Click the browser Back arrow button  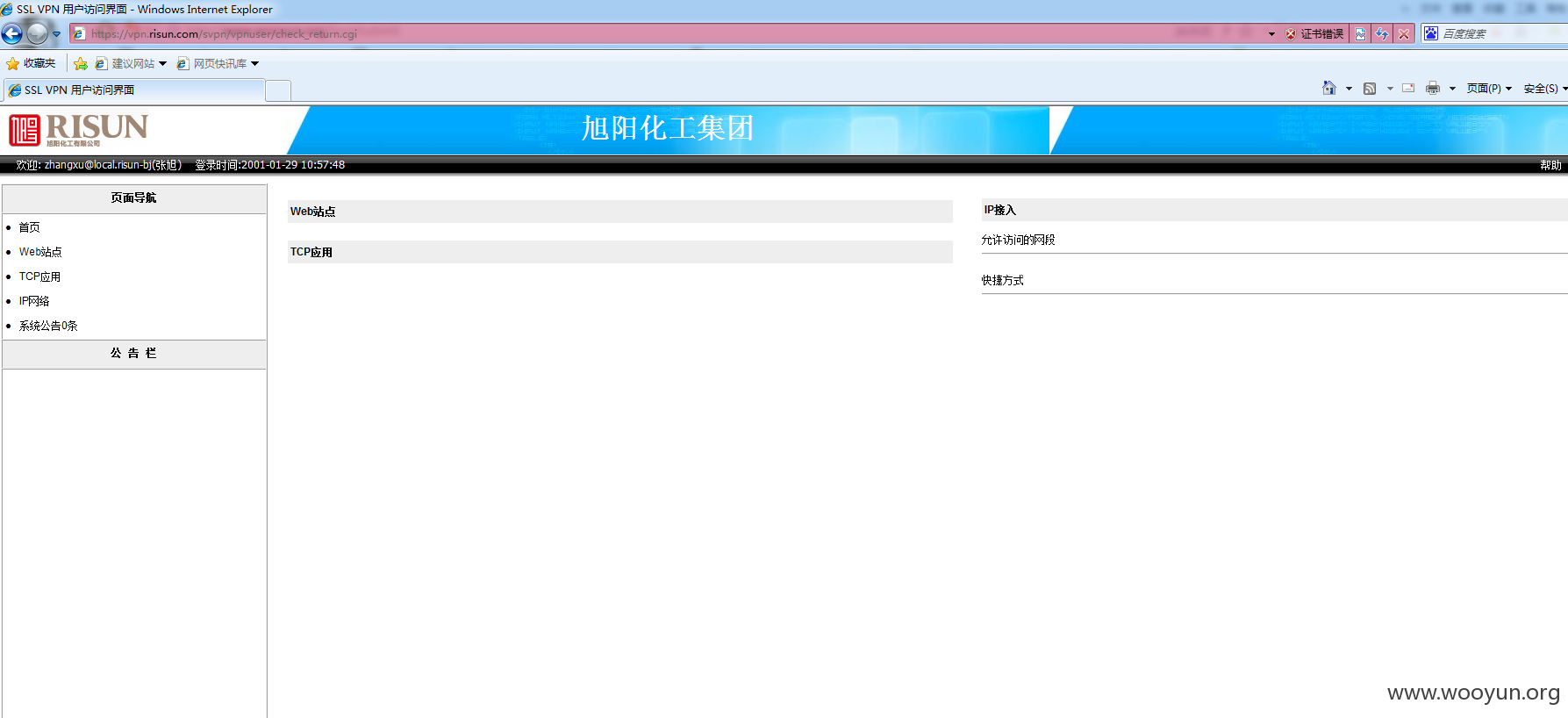coord(12,34)
